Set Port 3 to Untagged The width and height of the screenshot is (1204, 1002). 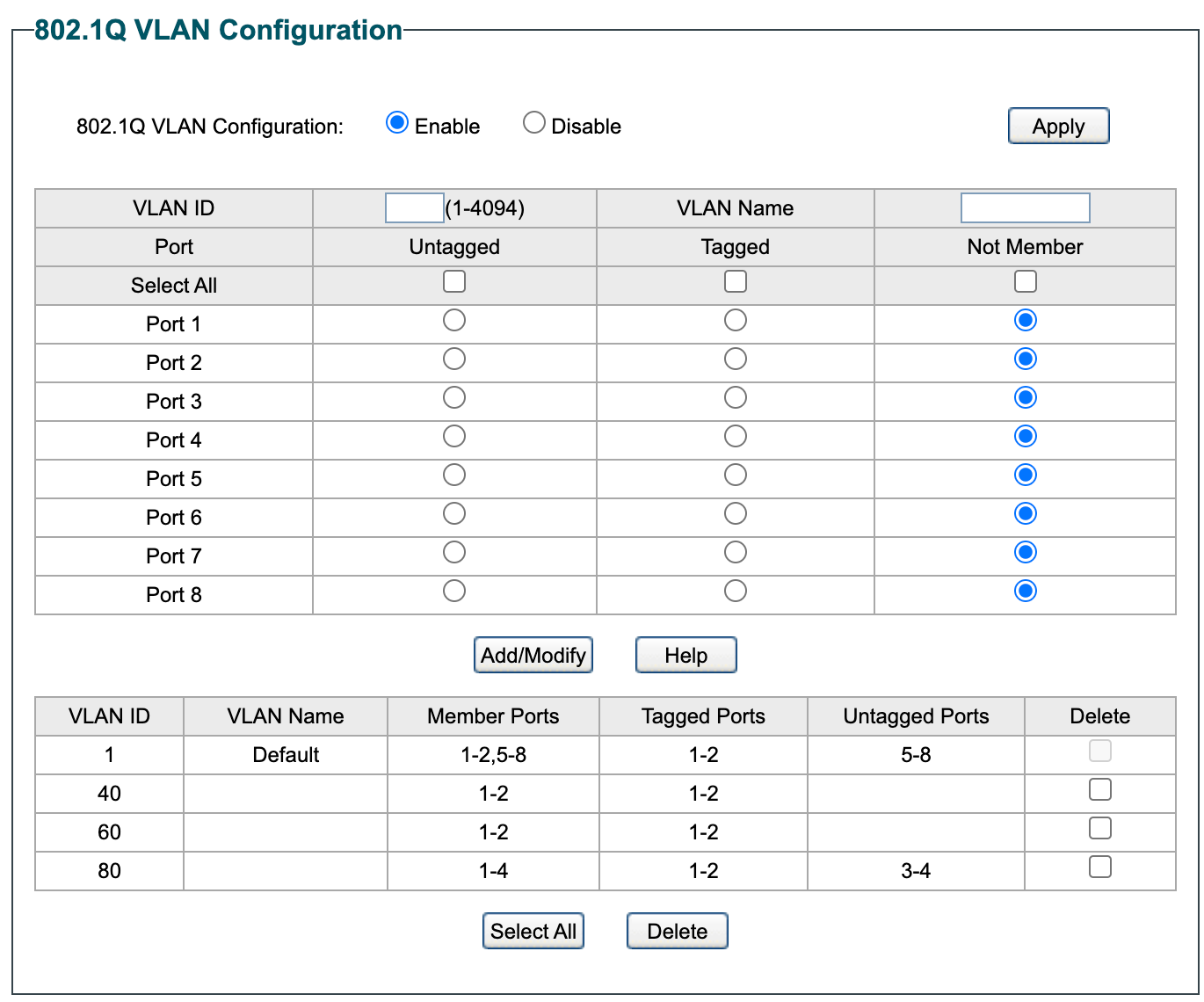tap(454, 397)
